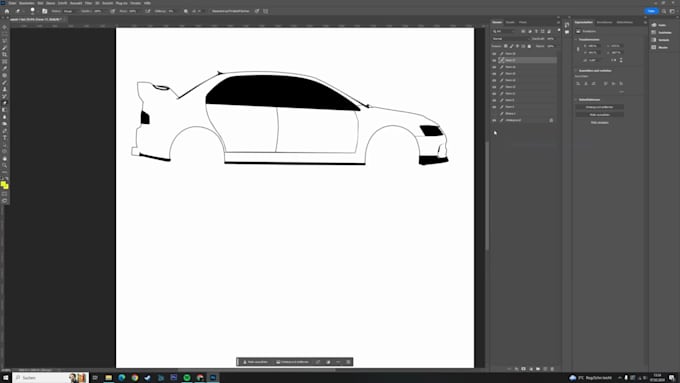Switch to the Bibliotheken tab
This screenshot has height=383, width=680.
pyautogui.click(x=624, y=22)
